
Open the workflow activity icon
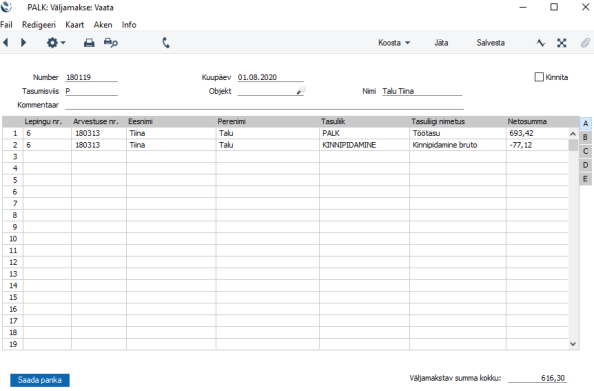(541, 43)
